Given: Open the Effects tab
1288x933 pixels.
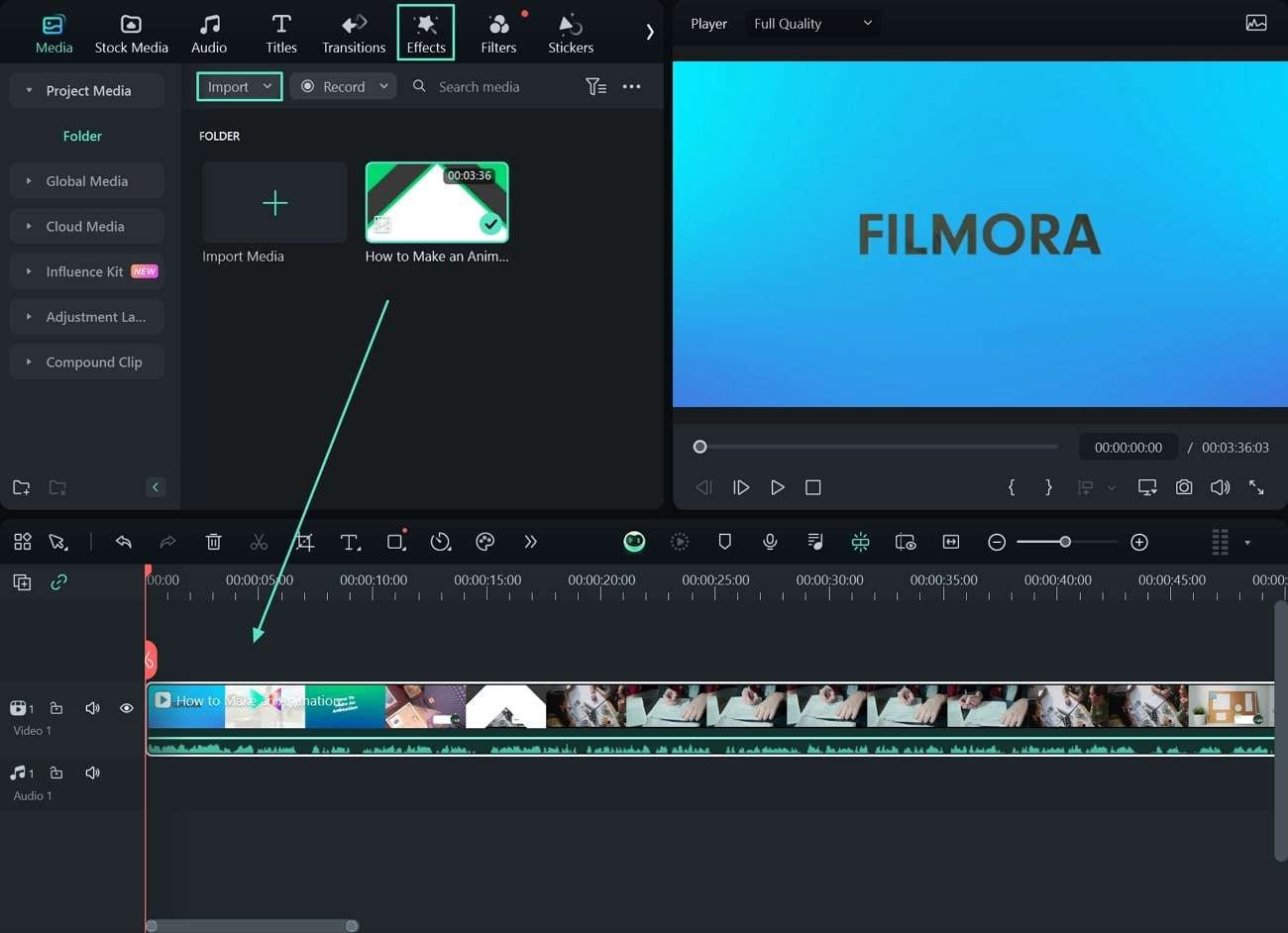Looking at the screenshot, I should point(426,33).
